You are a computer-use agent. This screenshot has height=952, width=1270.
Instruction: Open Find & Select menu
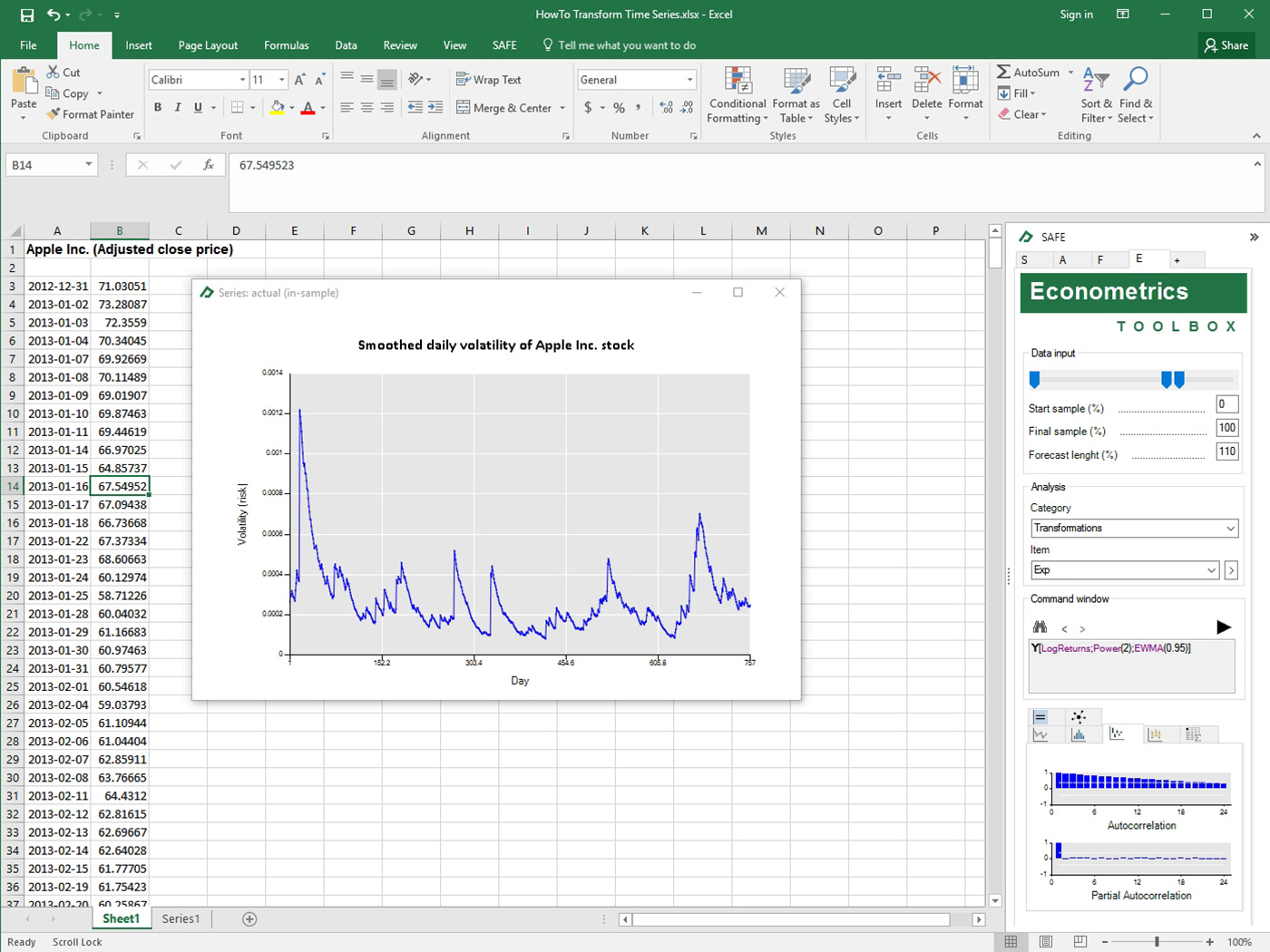1136,95
